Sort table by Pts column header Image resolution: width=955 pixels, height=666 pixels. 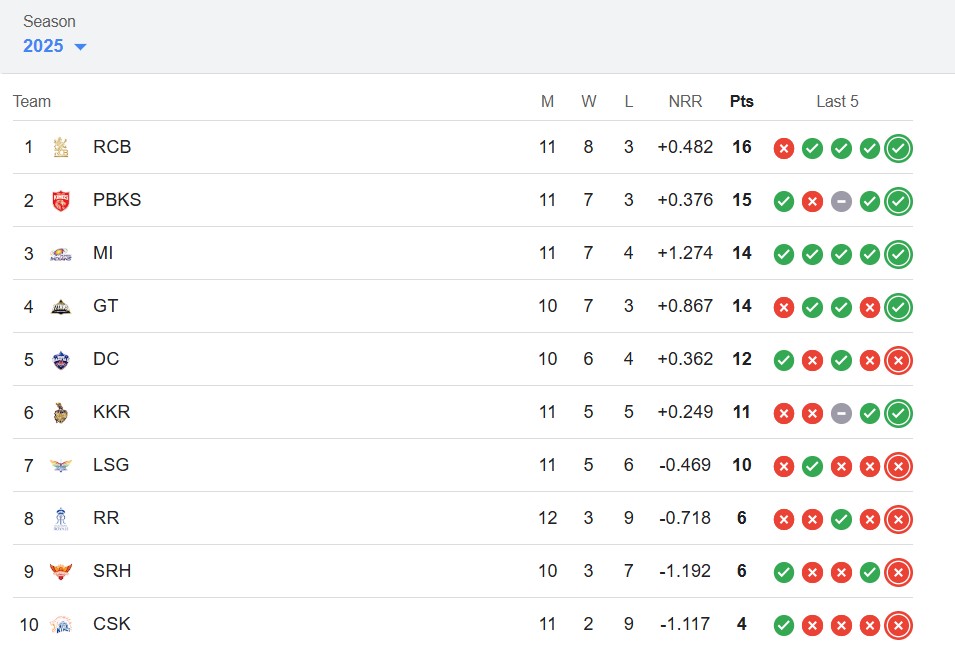(741, 101)
